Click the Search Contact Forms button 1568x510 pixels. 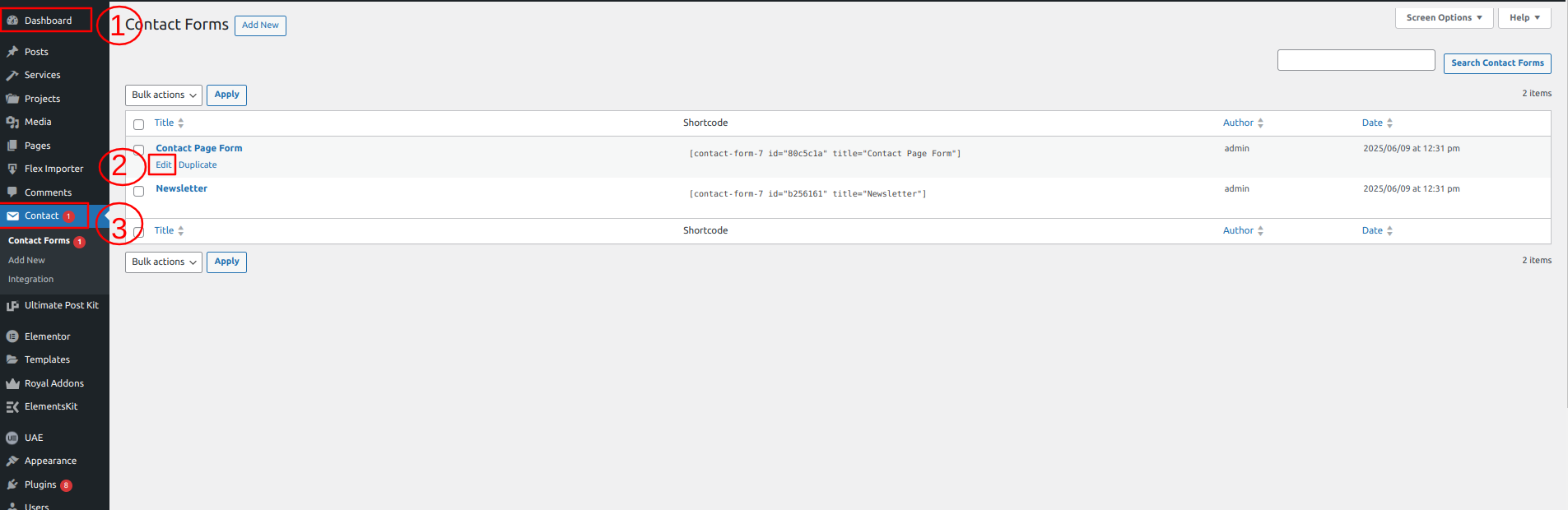tap(1497, 63)
